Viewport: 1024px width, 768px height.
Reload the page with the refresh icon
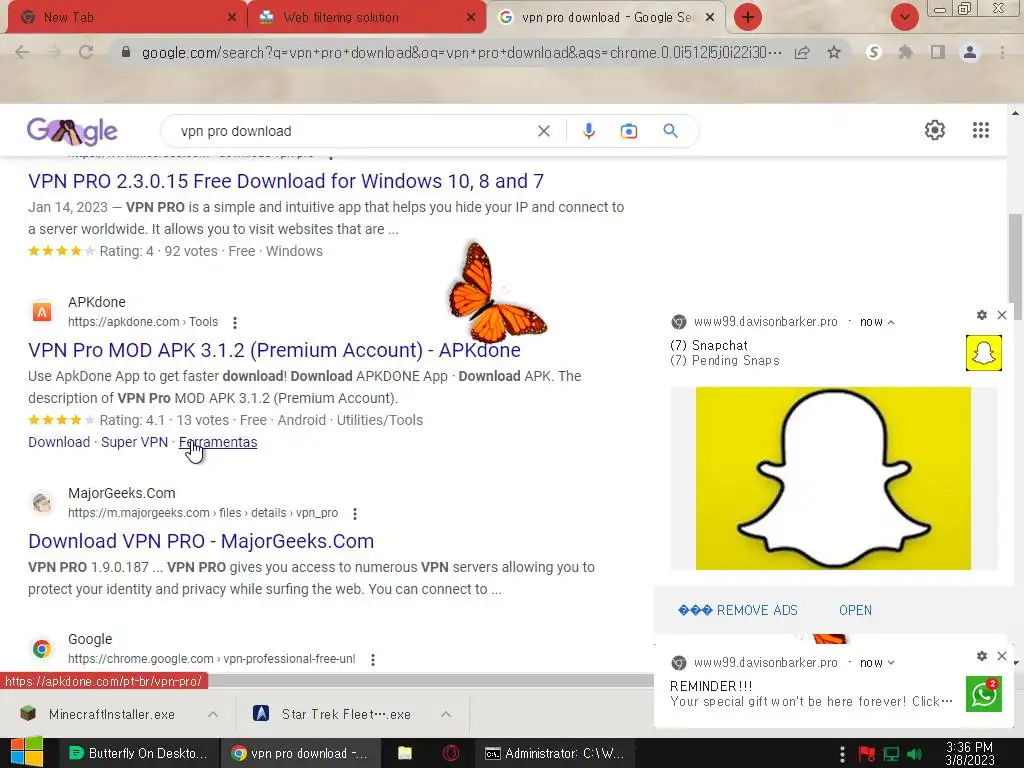86,53
